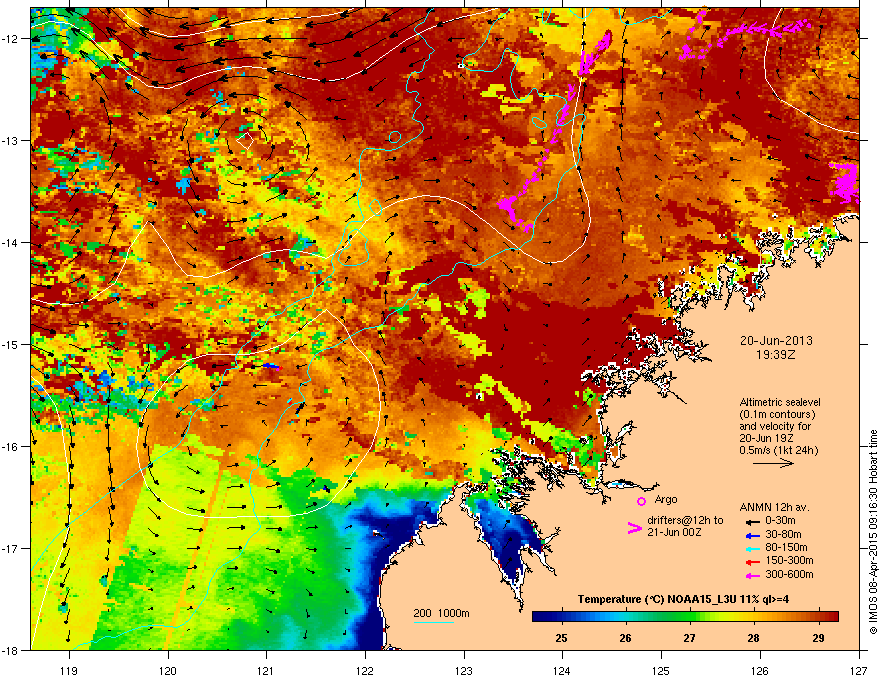Click the longitude axis label 120

tap(168, 670)
